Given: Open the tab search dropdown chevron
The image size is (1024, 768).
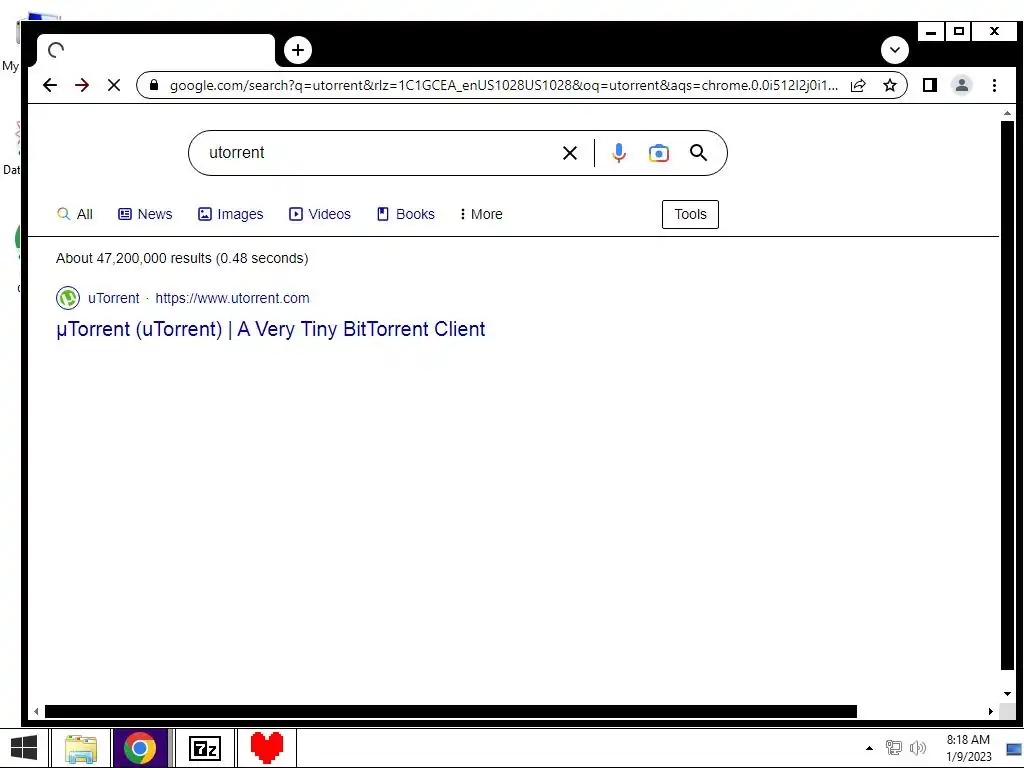Looking at the screenshot, I should point(895,50).
